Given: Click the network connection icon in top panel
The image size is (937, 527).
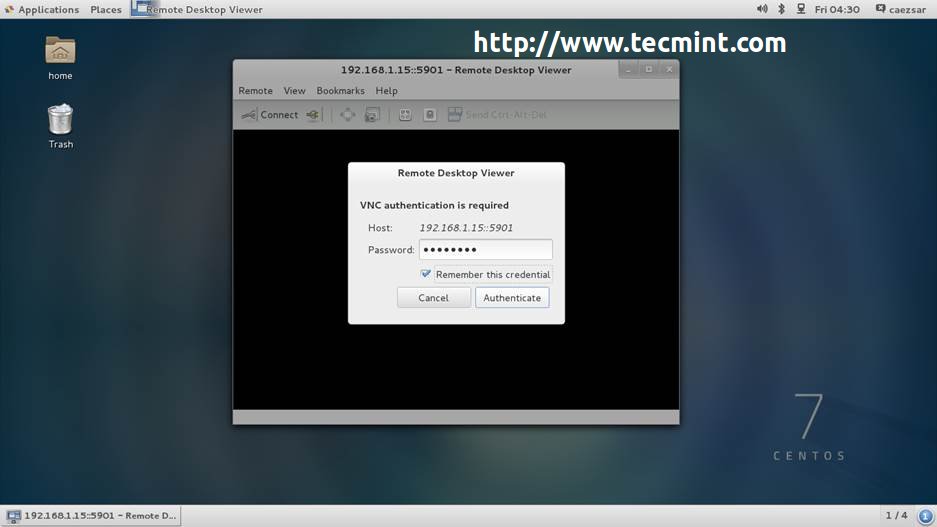Looking at the screenshot, I should [x=801, y=9].
